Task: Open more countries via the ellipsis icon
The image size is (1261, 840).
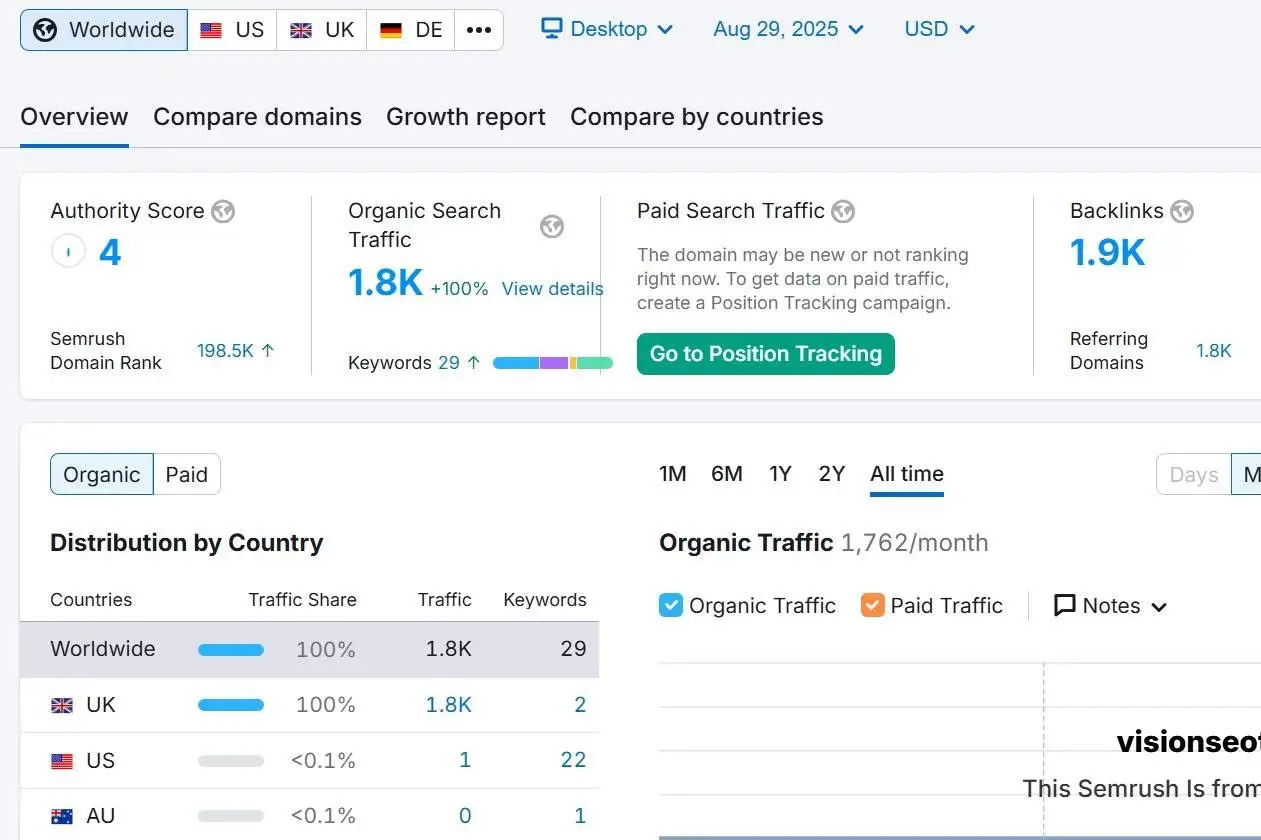Action: [478, 29]
